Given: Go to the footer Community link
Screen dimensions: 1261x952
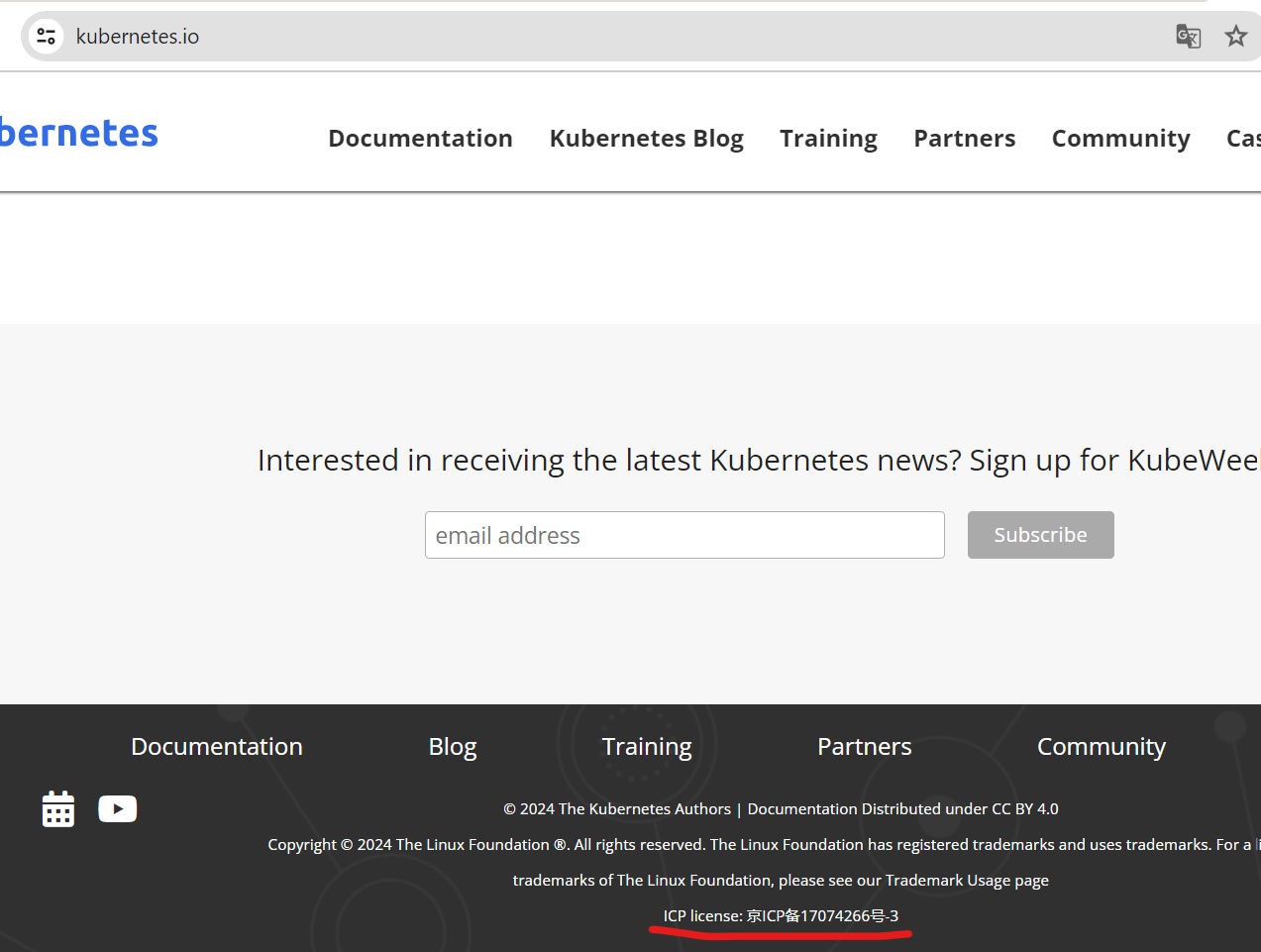Looking at the screenshot, I should tap(1101, 747).
